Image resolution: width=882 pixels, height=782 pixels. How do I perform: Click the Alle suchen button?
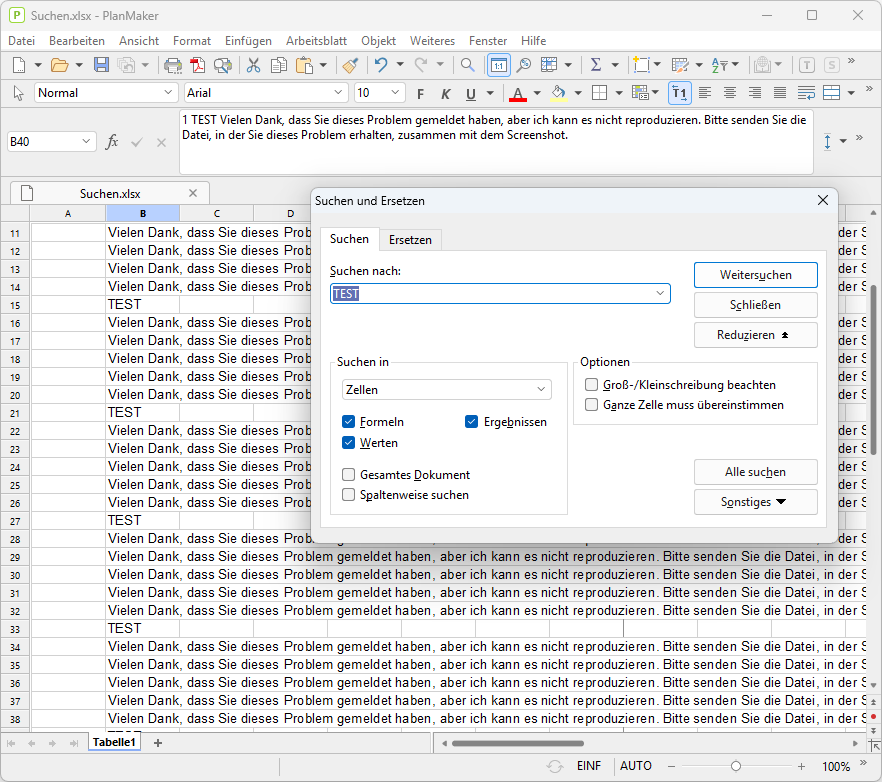755,472
